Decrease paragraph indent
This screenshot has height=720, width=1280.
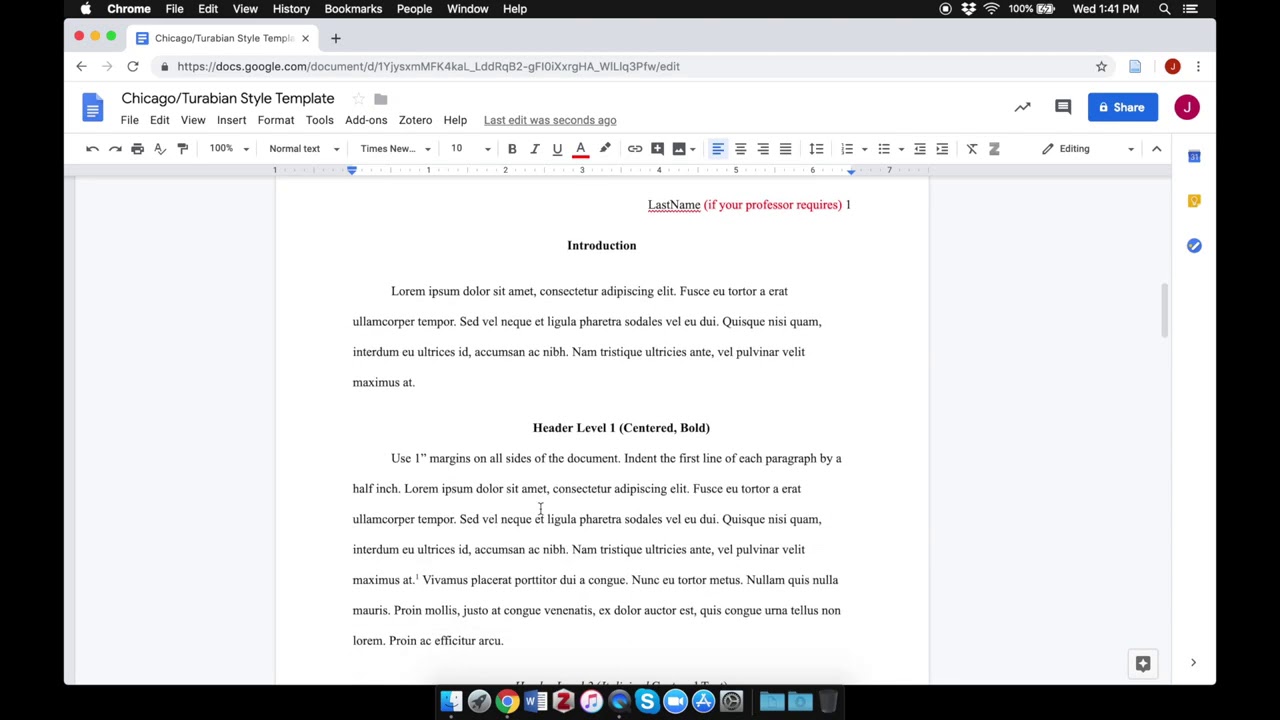920,149
